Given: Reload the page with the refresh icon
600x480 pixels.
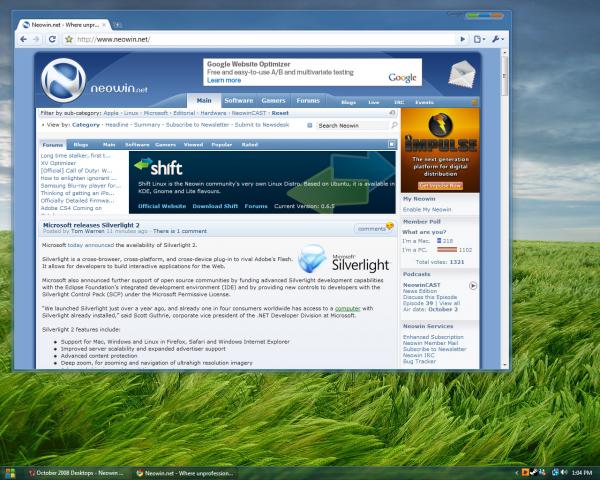Looking at the screenshot, I should [x=52, y=39].
